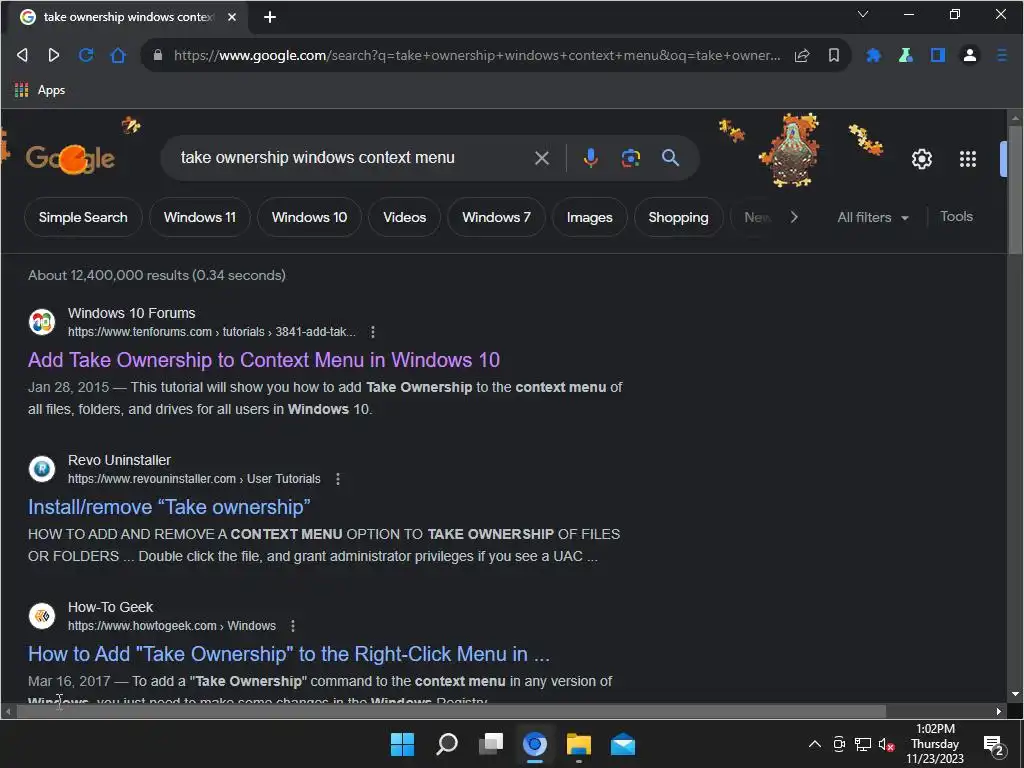Open the Google apps grid
Viewport: 1024px width, 768px height.
967,159
